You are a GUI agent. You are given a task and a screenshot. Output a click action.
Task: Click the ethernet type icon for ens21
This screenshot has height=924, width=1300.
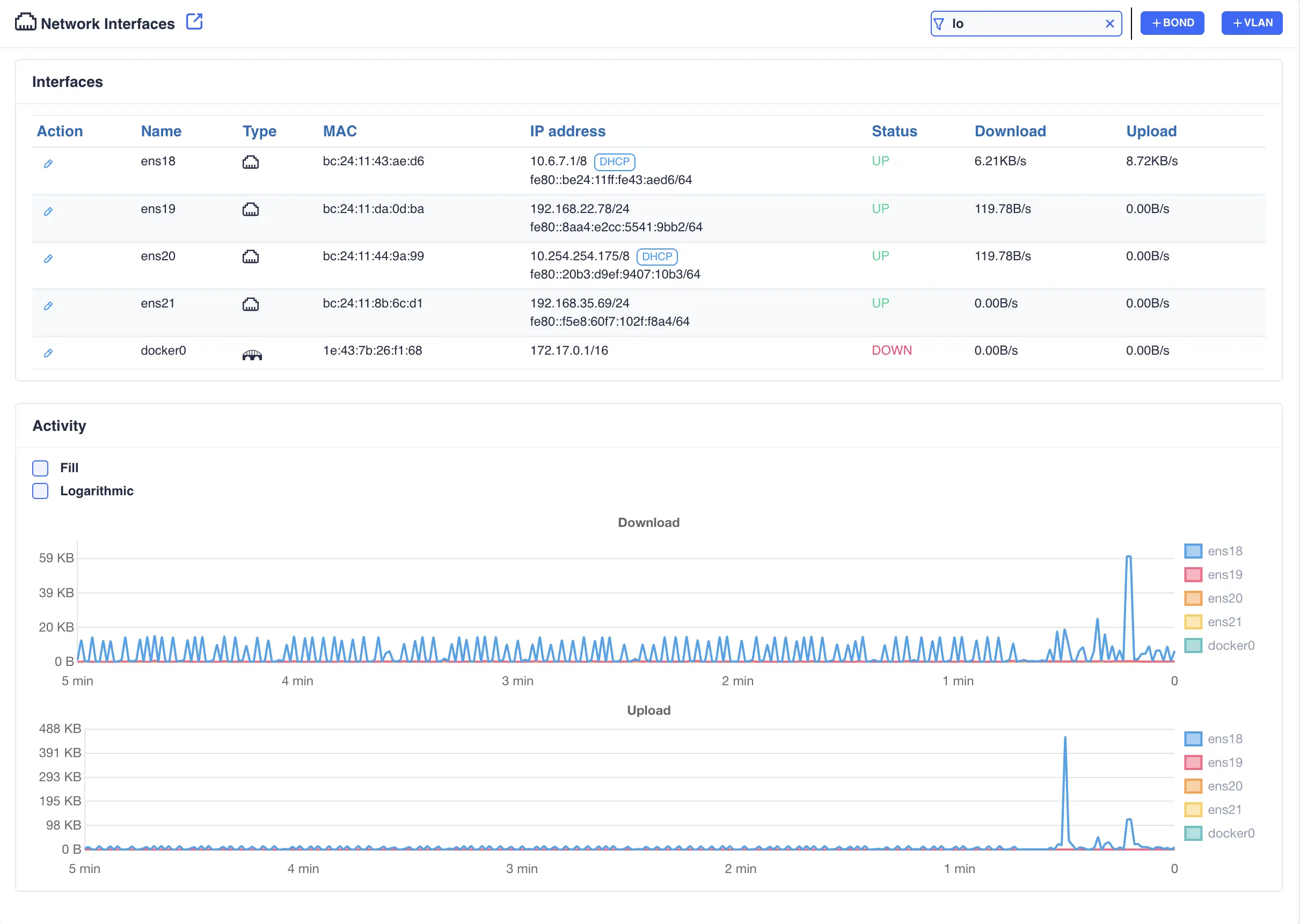[x=251, y=304]
